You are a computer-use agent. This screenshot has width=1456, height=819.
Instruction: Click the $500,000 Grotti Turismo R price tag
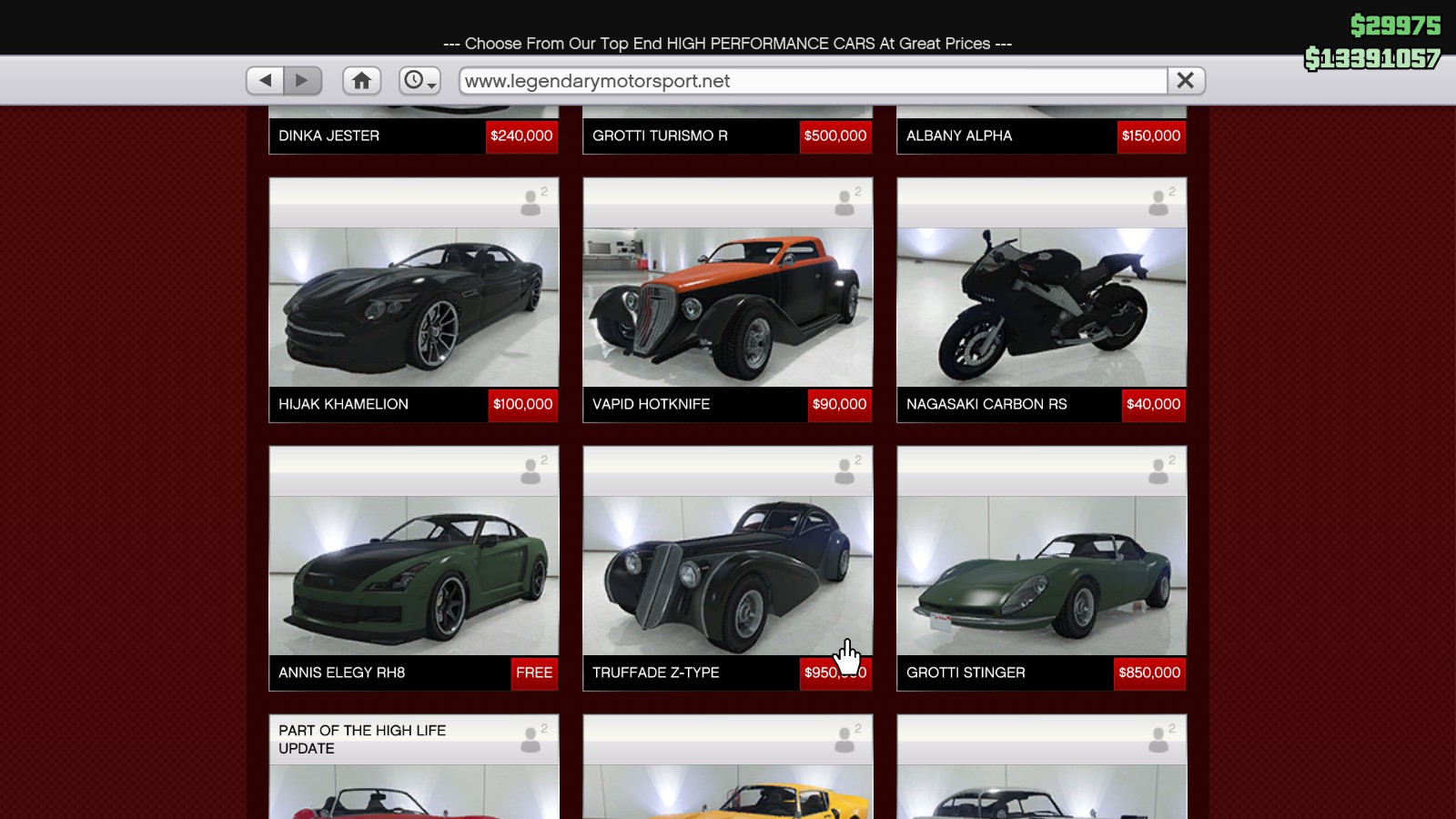(x=835, y=136)
